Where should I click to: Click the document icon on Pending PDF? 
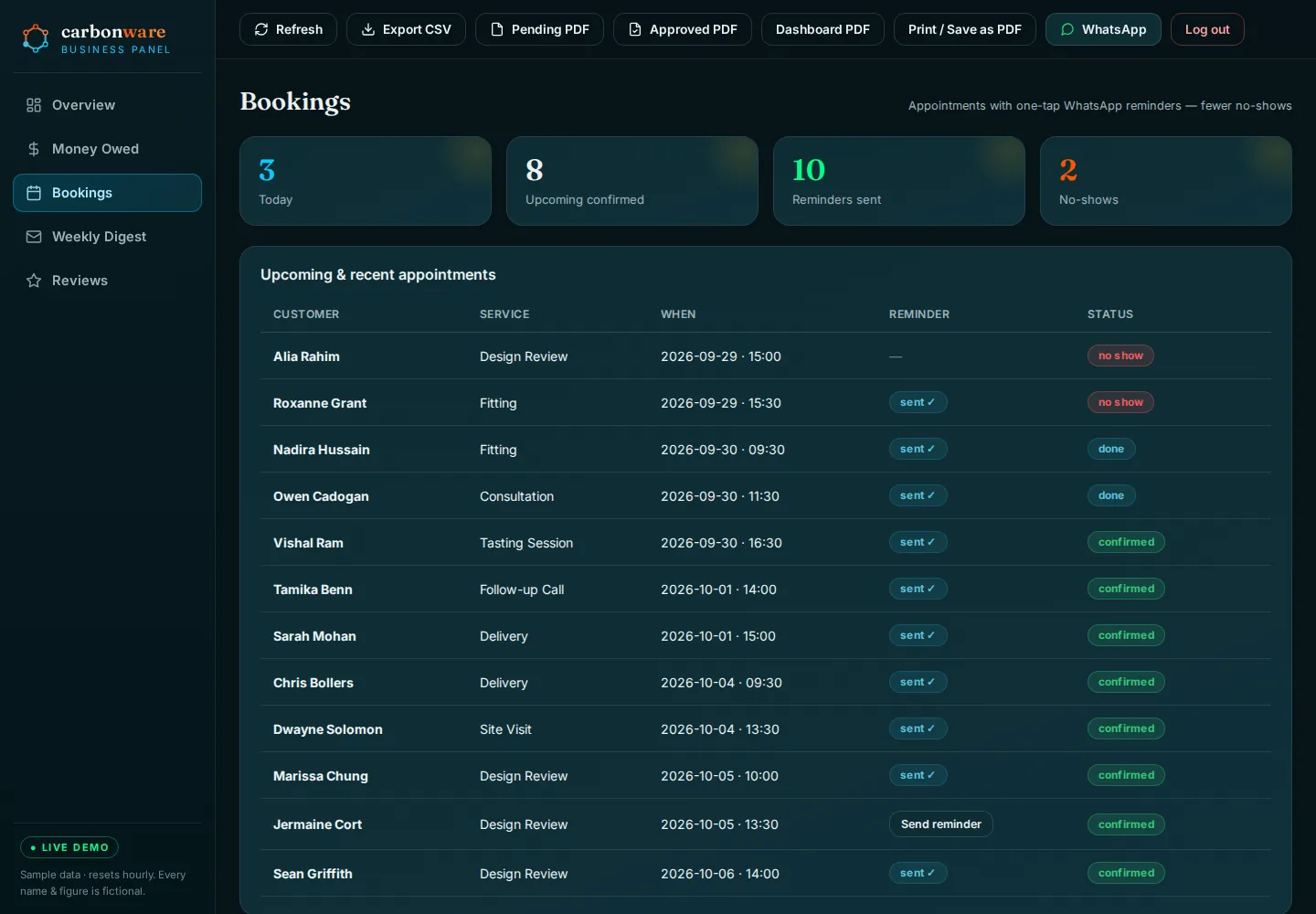497,29
